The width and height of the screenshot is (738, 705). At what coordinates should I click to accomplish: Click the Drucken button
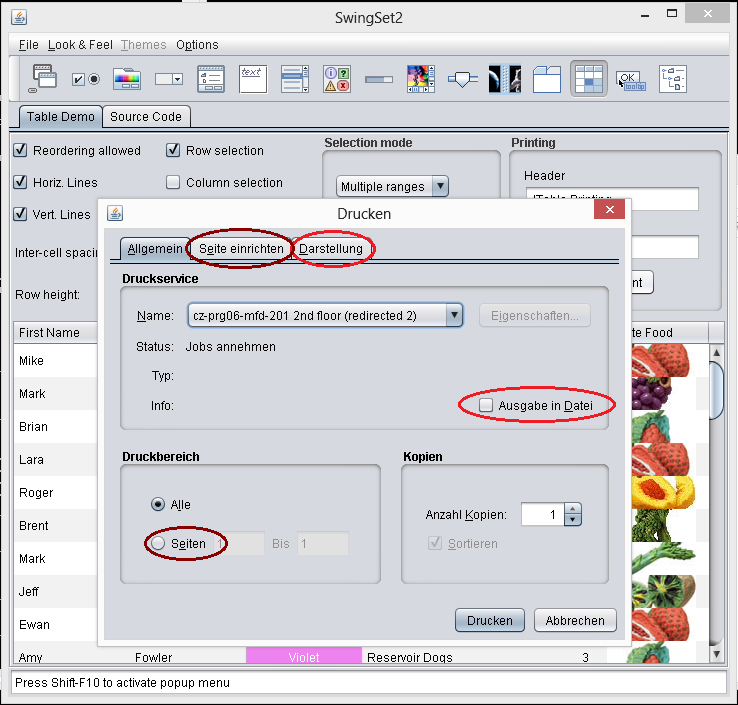[x=490, y=620]
